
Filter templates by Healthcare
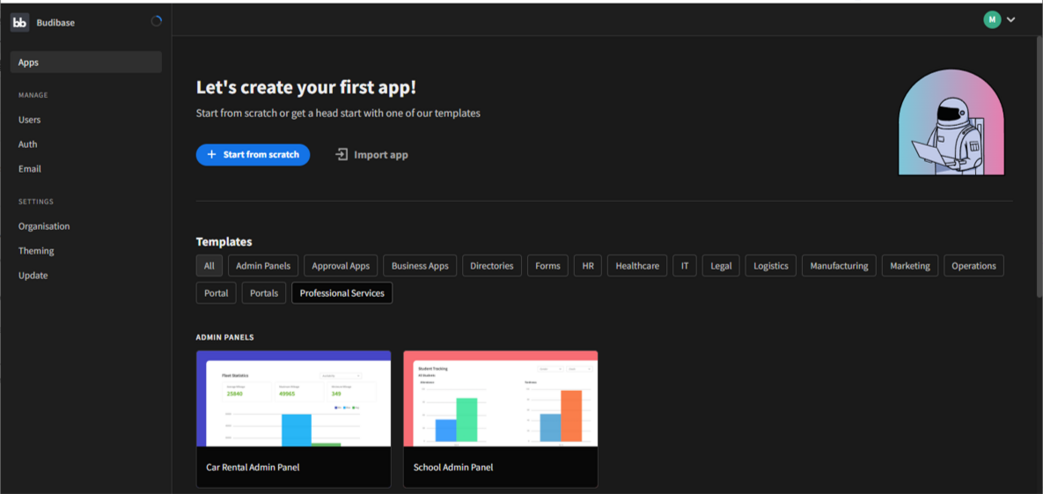coord(637,266)
